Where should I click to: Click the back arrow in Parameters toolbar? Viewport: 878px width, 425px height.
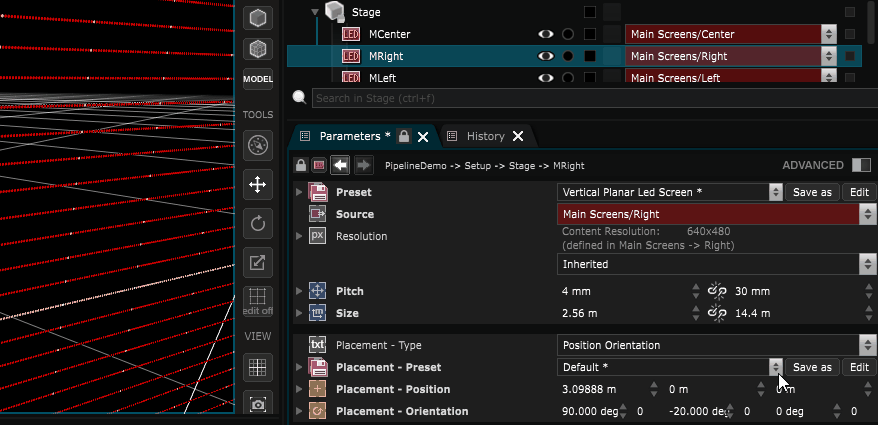[341, 165]
